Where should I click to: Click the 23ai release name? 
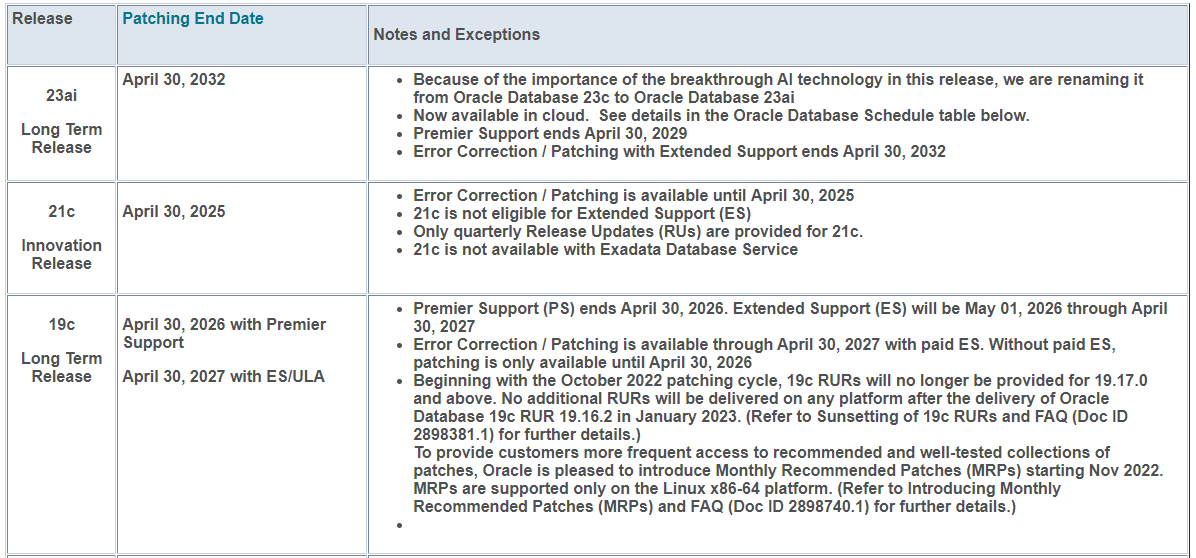(x=61, y=97)
